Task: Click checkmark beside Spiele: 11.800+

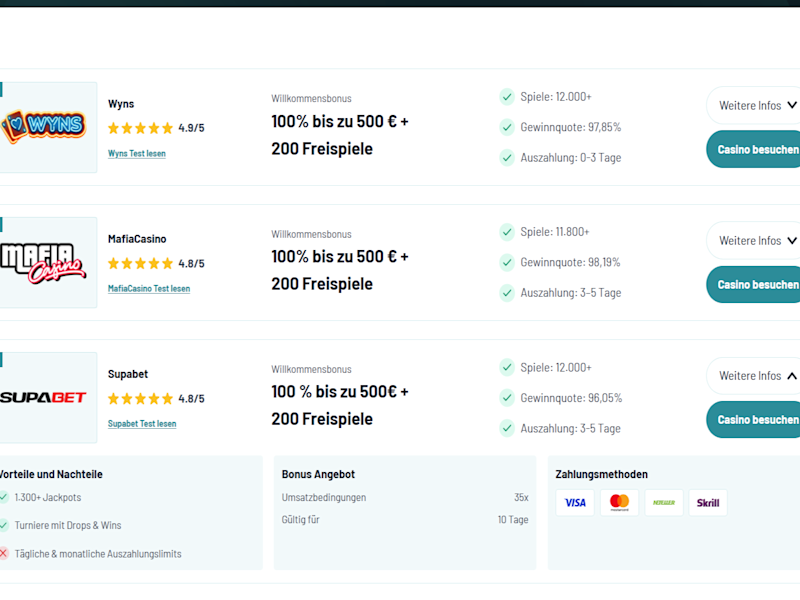Action: tap(507, 232)
